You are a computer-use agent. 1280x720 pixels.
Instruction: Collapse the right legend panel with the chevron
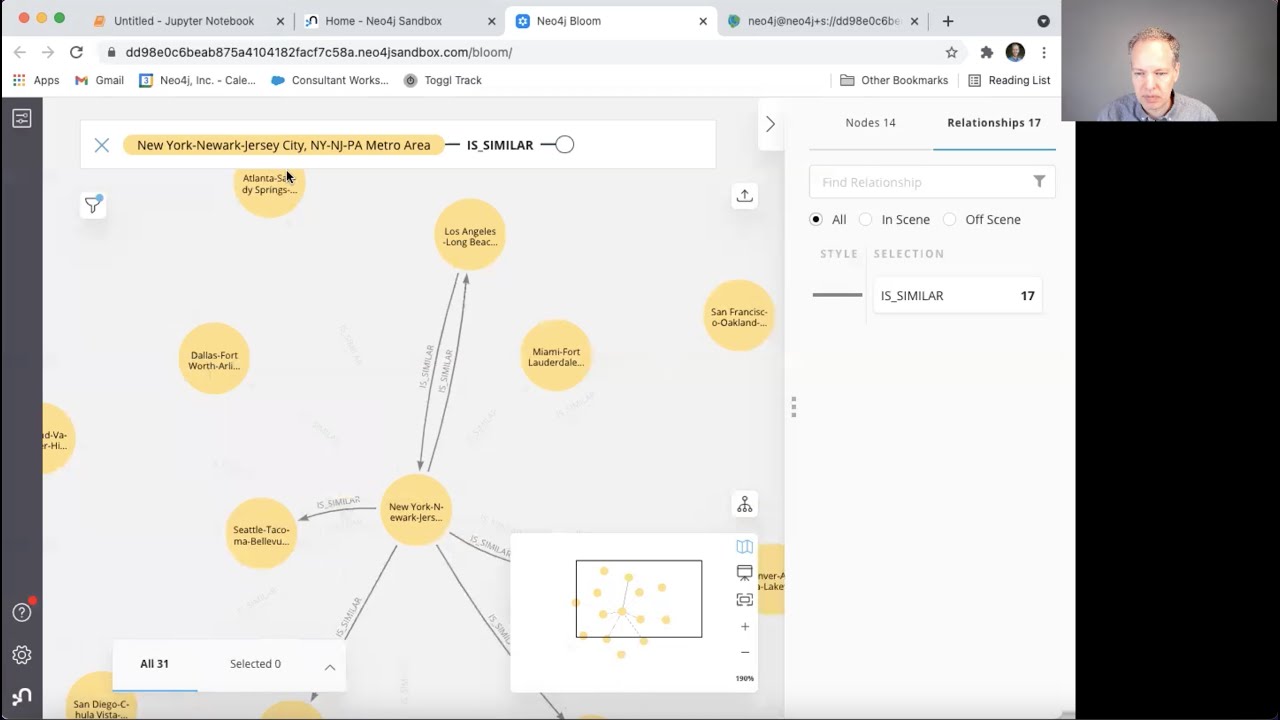tap(770, 124)
